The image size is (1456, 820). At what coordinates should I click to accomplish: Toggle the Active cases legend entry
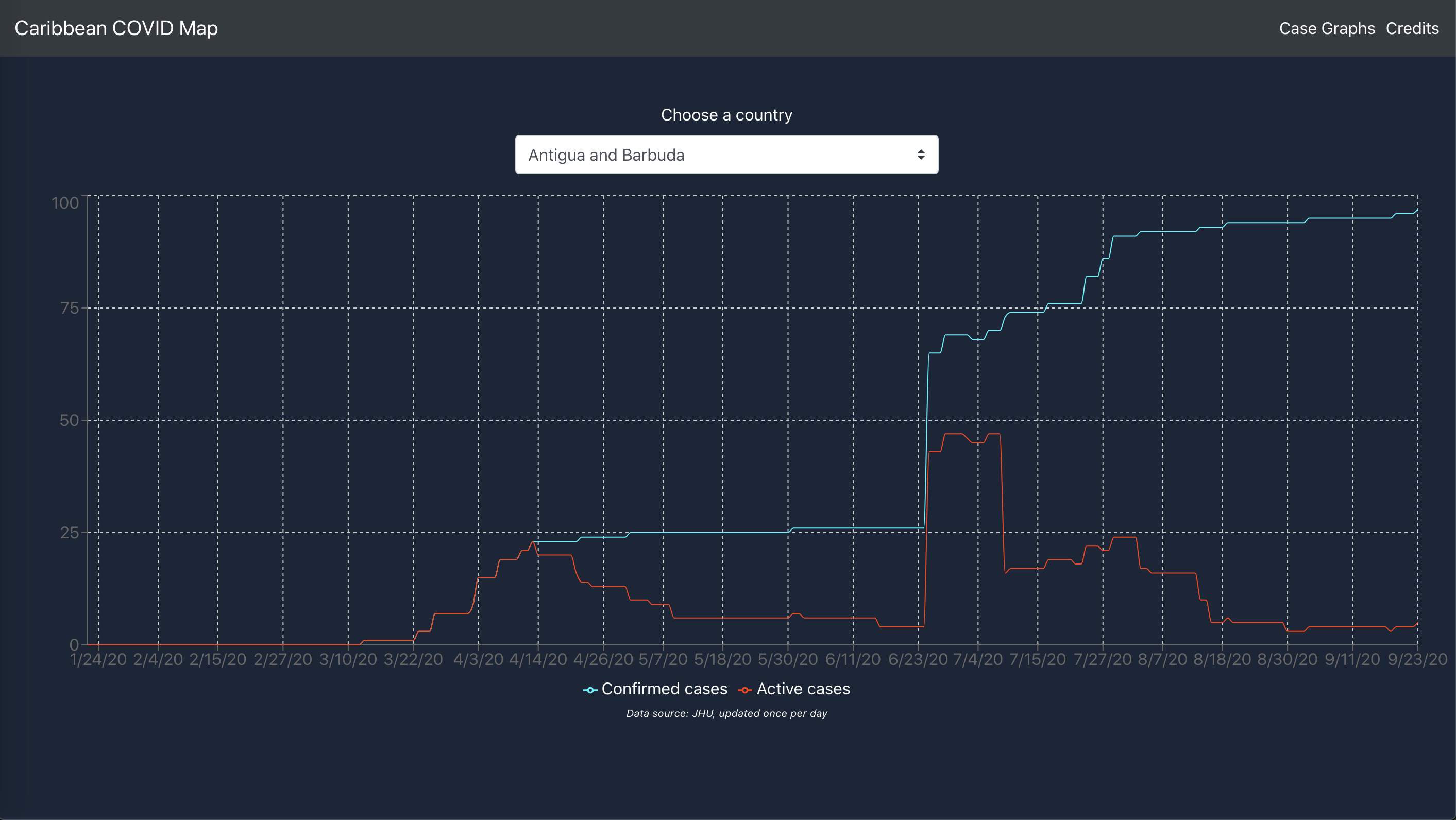793,689
